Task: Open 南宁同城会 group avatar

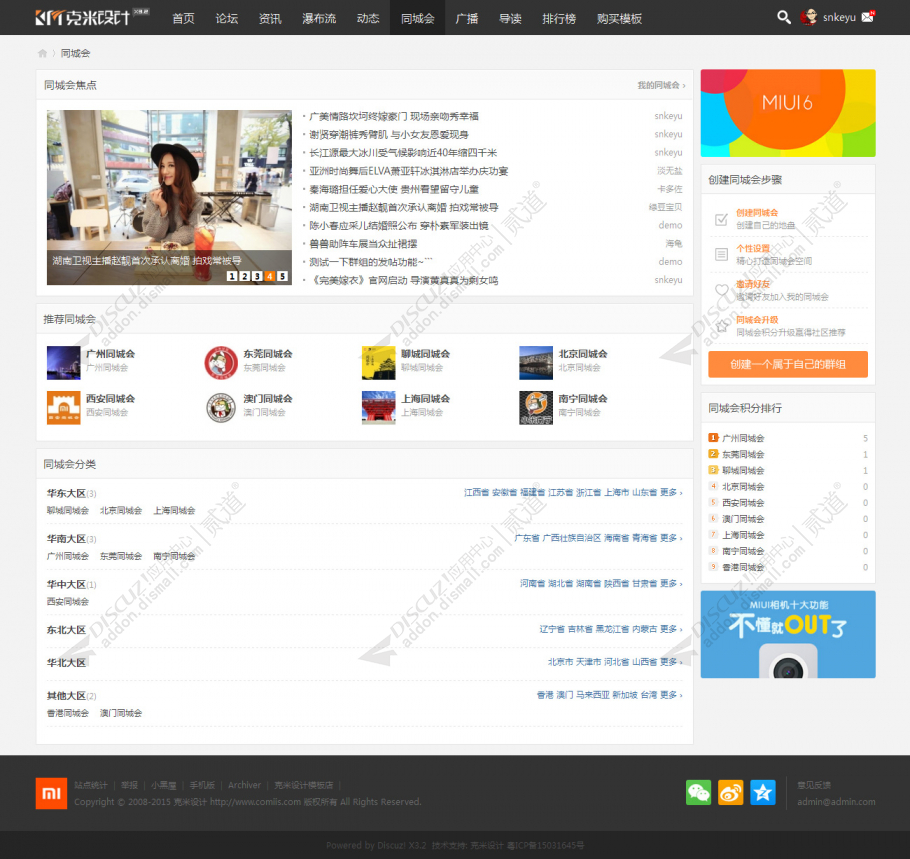Action: click(536, 407)
